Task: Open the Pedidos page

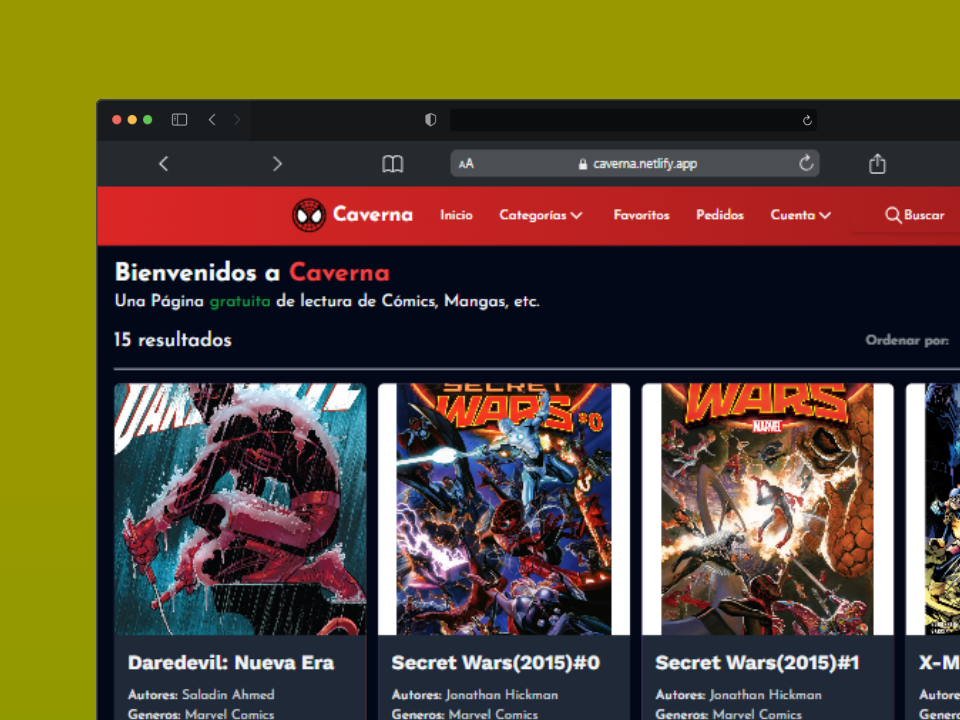Action: tap(719, 215)
